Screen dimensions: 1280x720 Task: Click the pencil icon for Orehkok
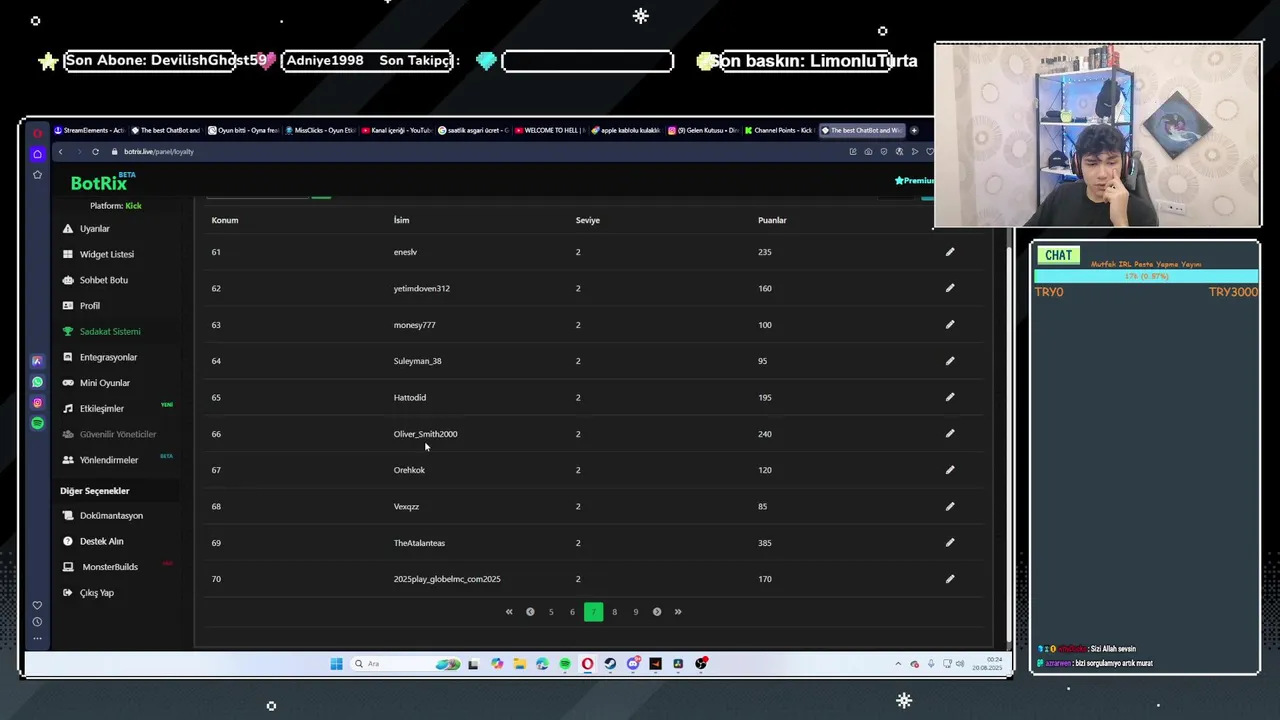(950, 470)
